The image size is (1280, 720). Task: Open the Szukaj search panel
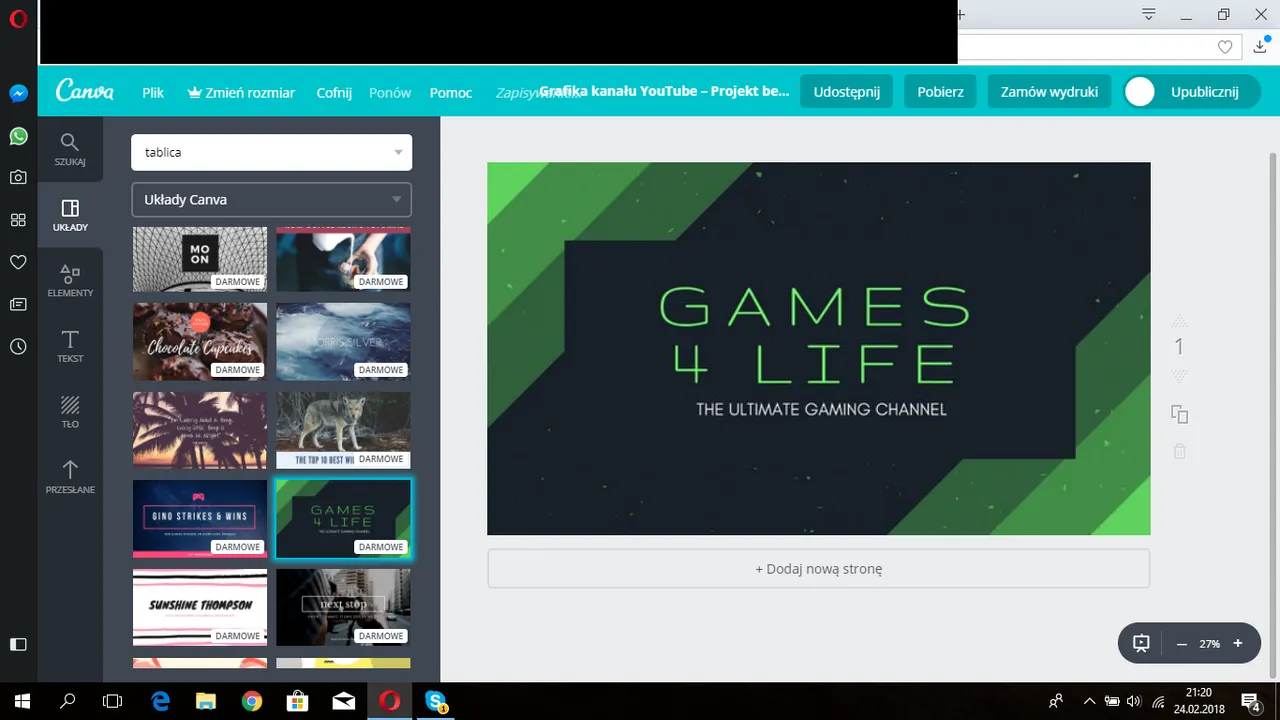70,149
